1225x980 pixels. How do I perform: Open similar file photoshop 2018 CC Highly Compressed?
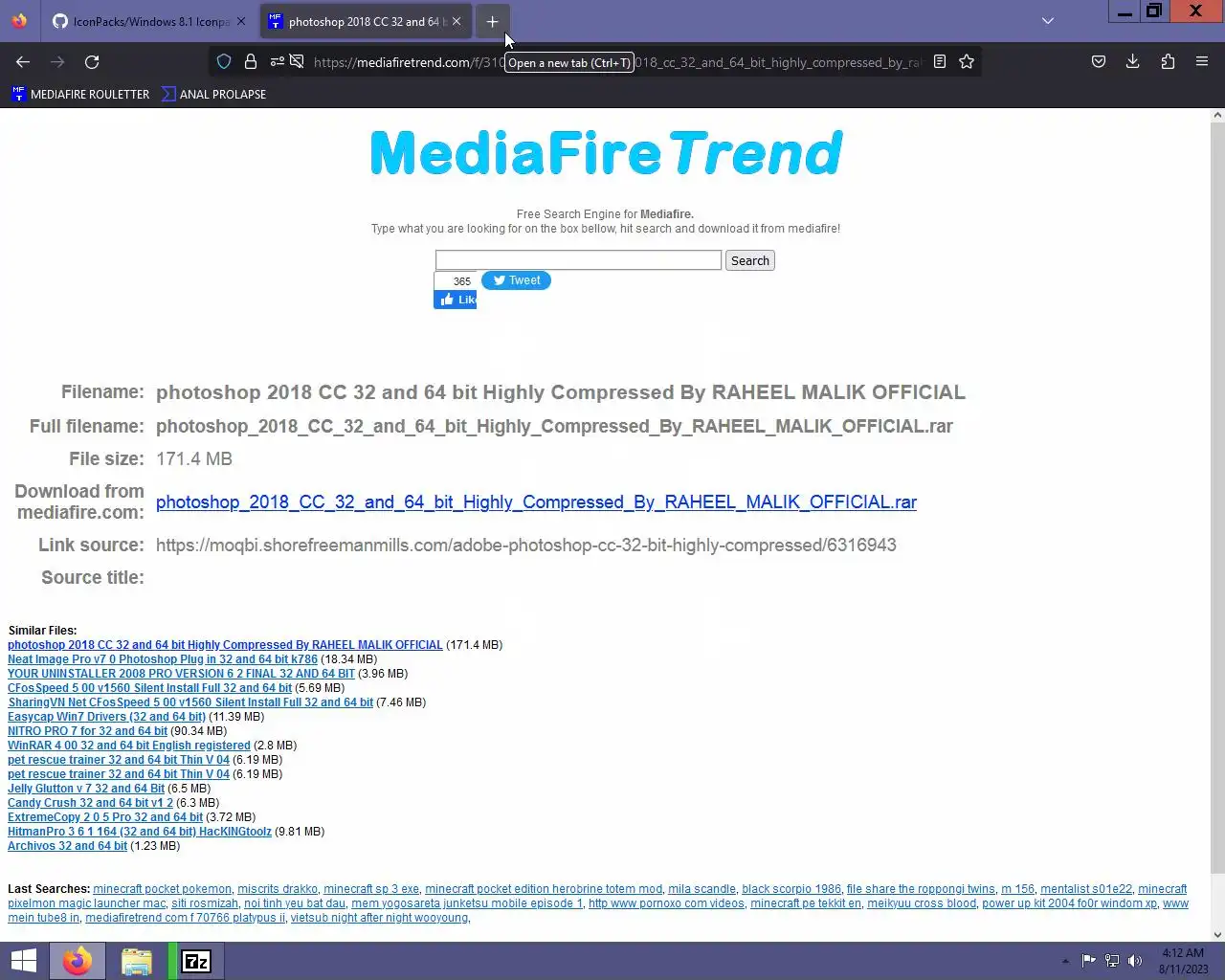[225, 645]
